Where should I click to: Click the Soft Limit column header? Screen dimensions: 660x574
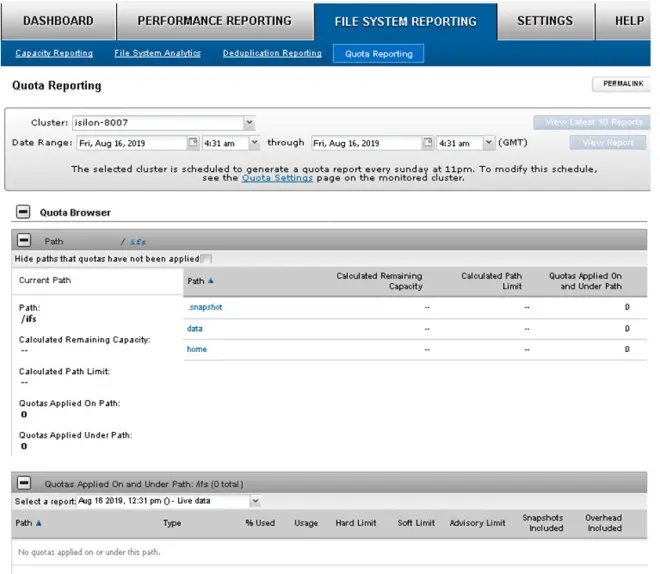(416, 523)
